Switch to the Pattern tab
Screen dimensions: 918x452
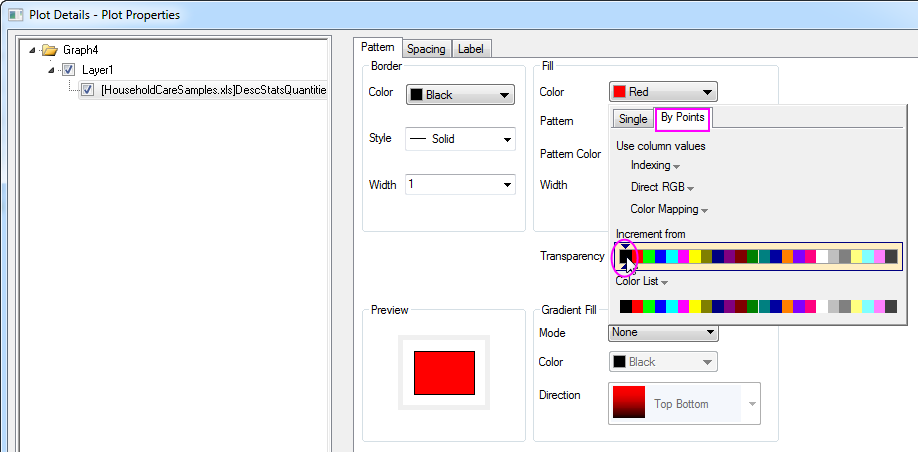tap(378, 47)
